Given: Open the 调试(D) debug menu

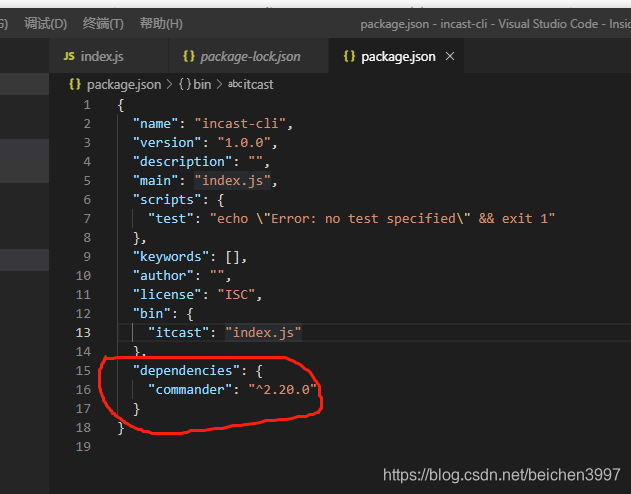Looking at the screenshot, I should [45, 23].
